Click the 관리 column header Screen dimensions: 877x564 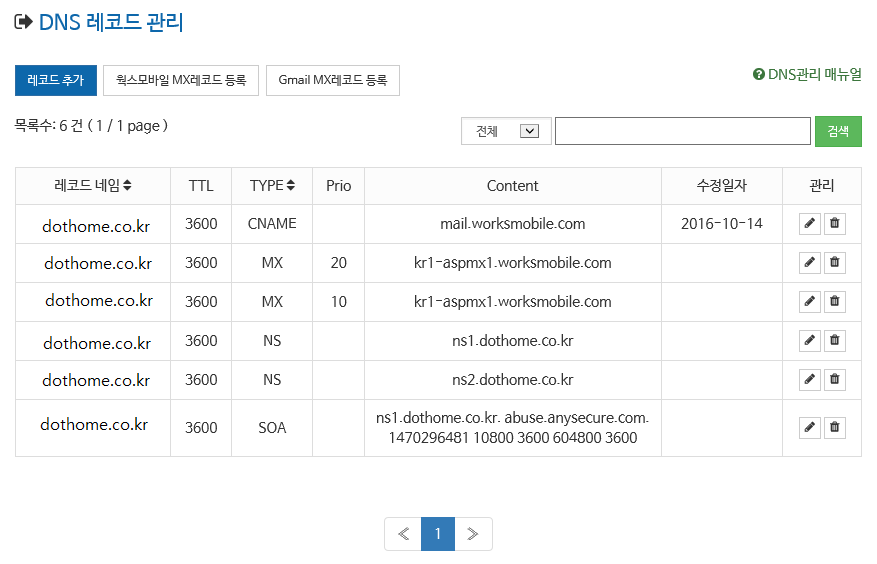click(822, 186)
